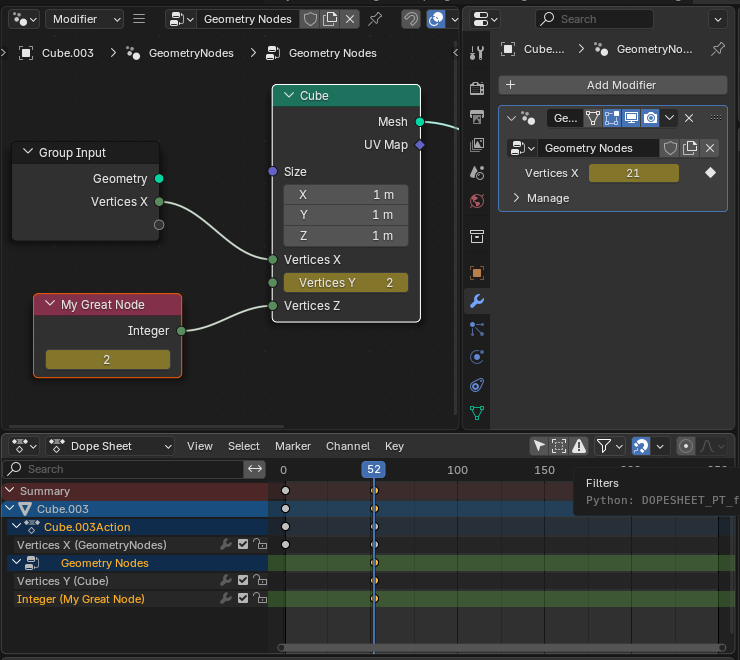Duplicate node tree from node editor header
The width and height of the screenshot is (740, 660).
330,19
